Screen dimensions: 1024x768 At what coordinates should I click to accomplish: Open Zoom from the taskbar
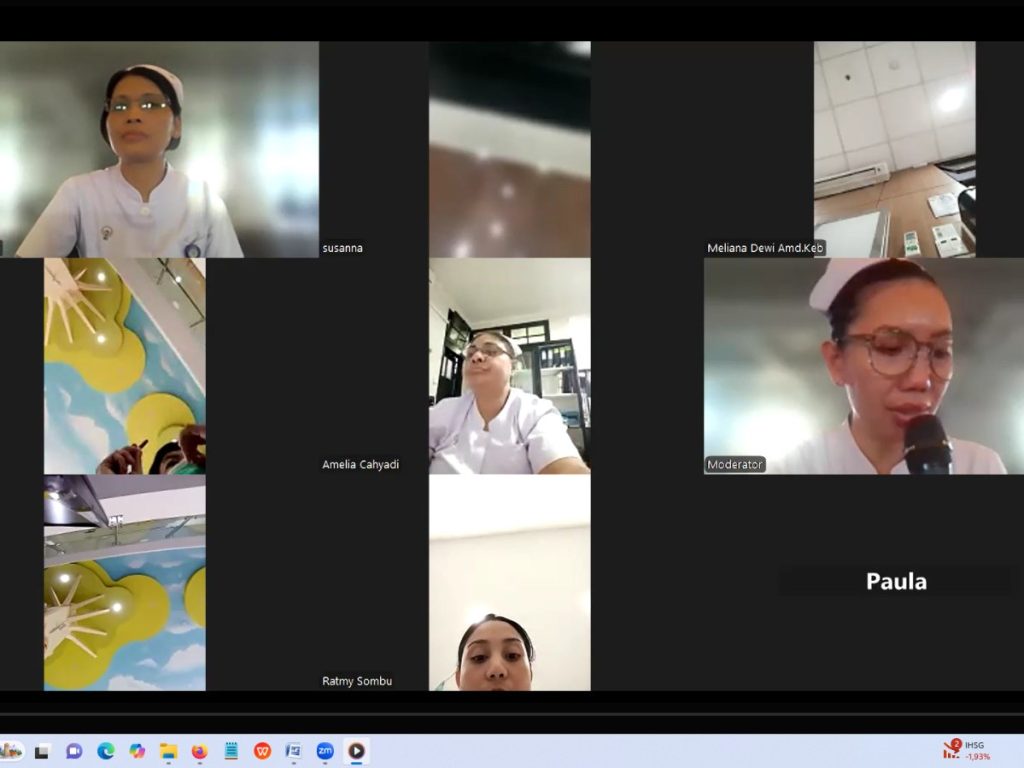click(325, 751)
